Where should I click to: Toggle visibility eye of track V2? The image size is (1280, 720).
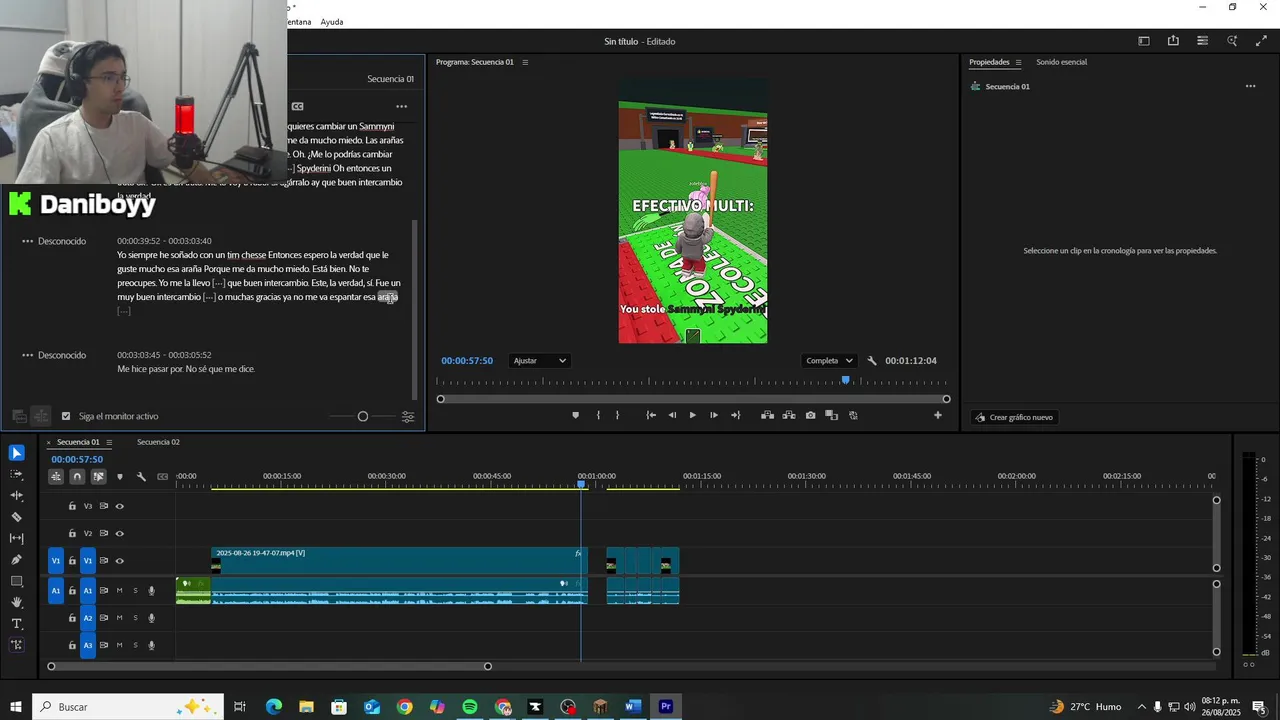coord(120,533)
